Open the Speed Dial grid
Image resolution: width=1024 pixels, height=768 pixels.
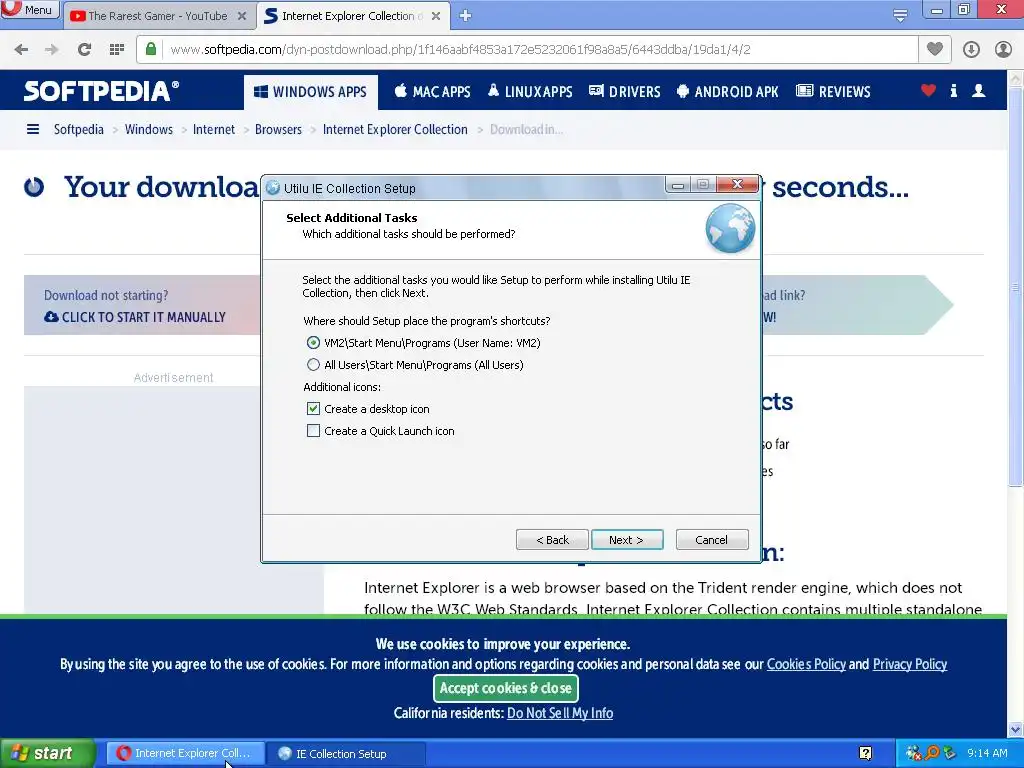(117, 50)
